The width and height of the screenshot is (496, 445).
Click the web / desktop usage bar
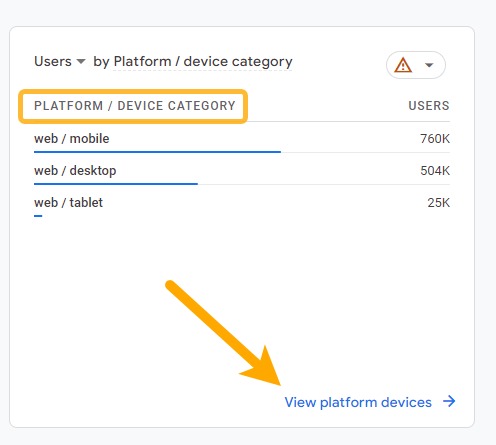[x=116, y=184]
